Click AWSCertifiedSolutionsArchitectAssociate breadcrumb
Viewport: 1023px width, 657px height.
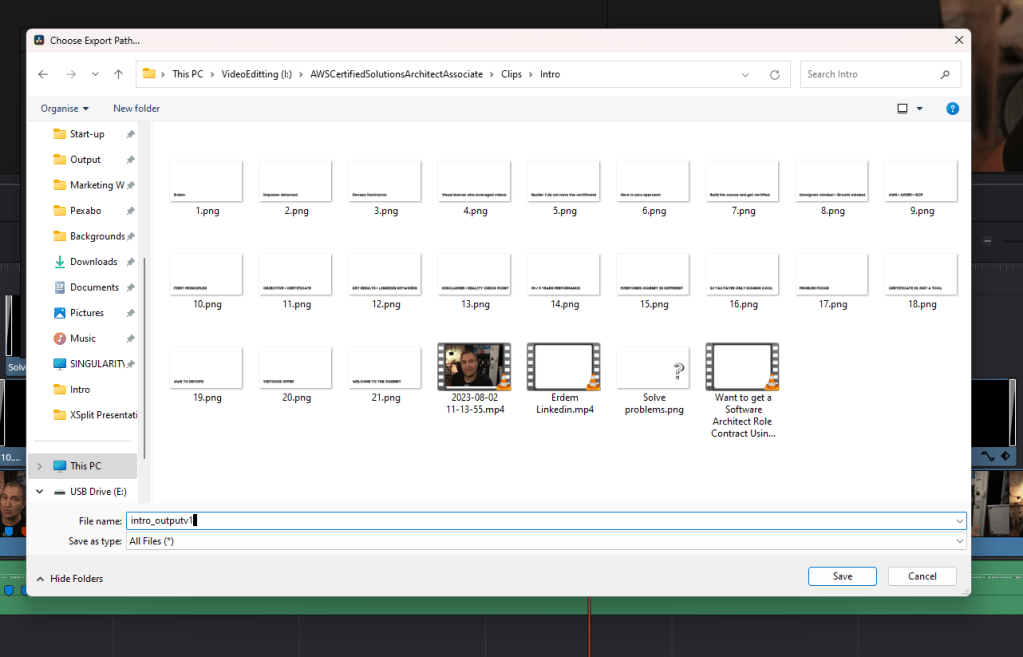(x=397, y=74)
